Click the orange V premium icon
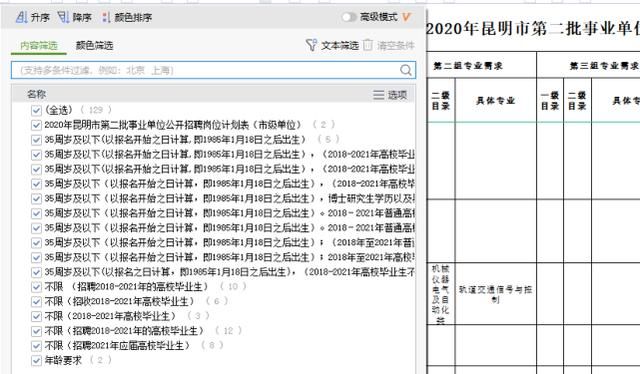This screenshot has width=640, height=374. (406, 17)
